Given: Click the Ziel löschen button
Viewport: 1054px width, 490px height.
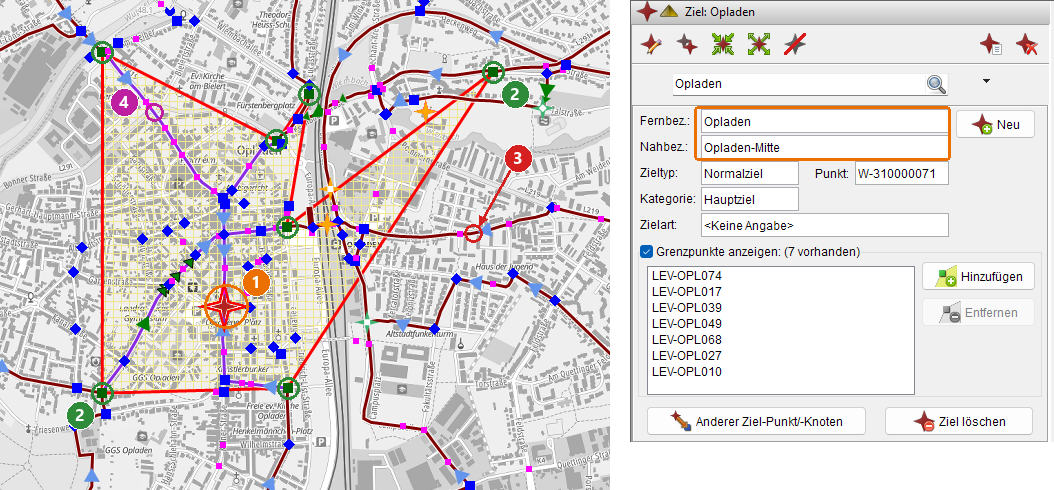Looking at the screenshot, I should [x=959, y=421].
